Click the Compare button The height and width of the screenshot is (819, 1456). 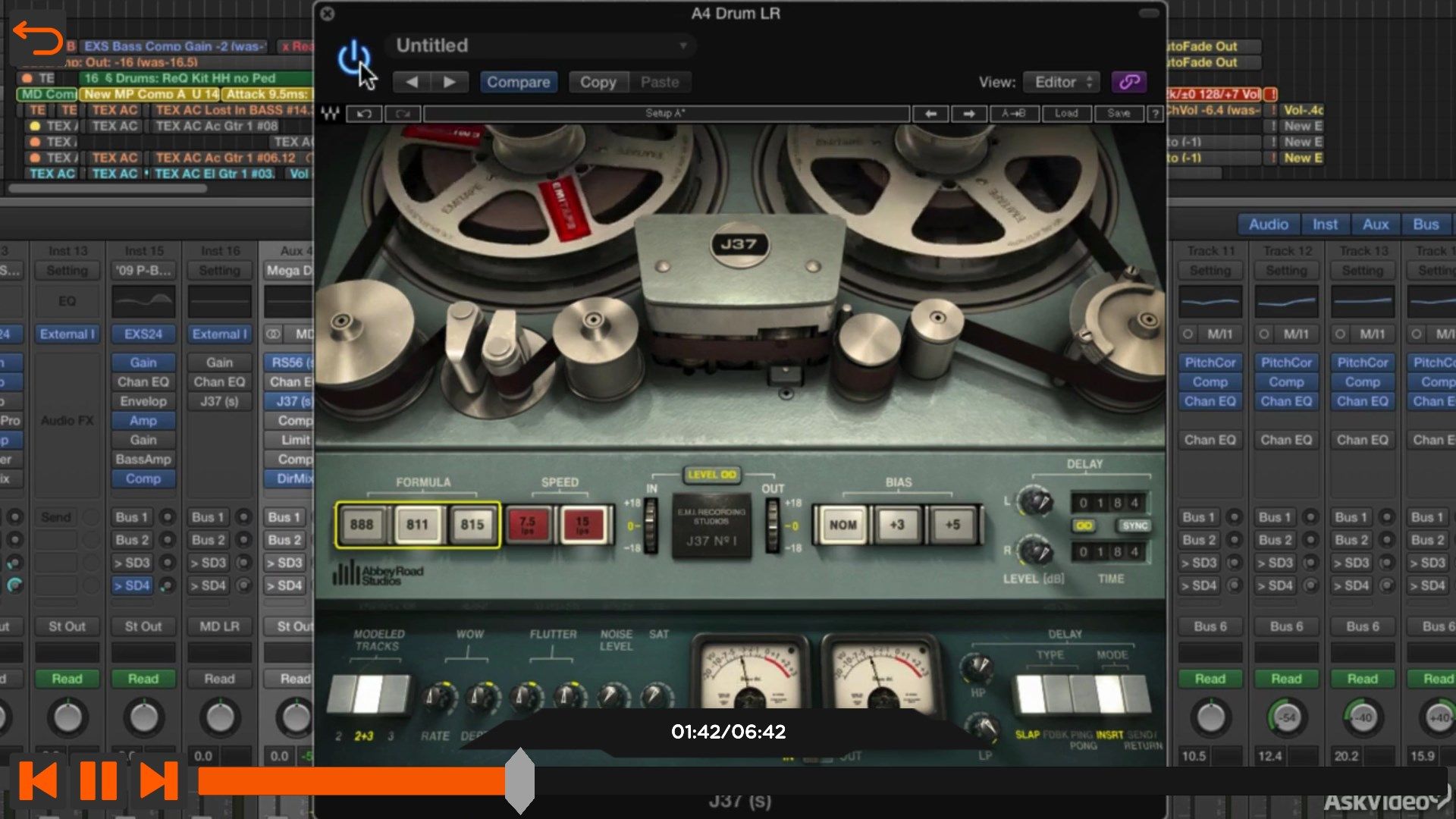[x=518, y=82]
